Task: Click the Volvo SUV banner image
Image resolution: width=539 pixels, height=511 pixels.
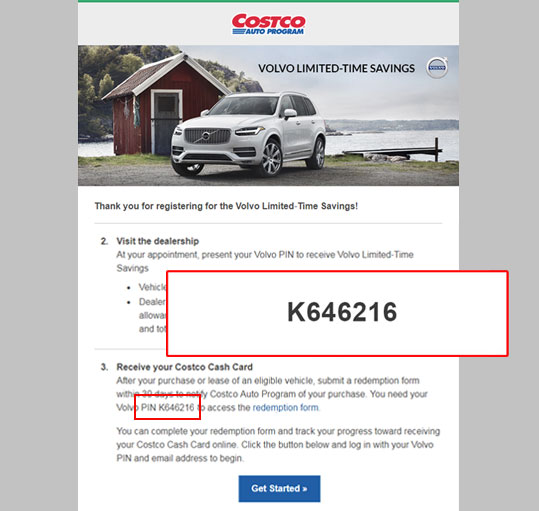Action: pos(268,115)
